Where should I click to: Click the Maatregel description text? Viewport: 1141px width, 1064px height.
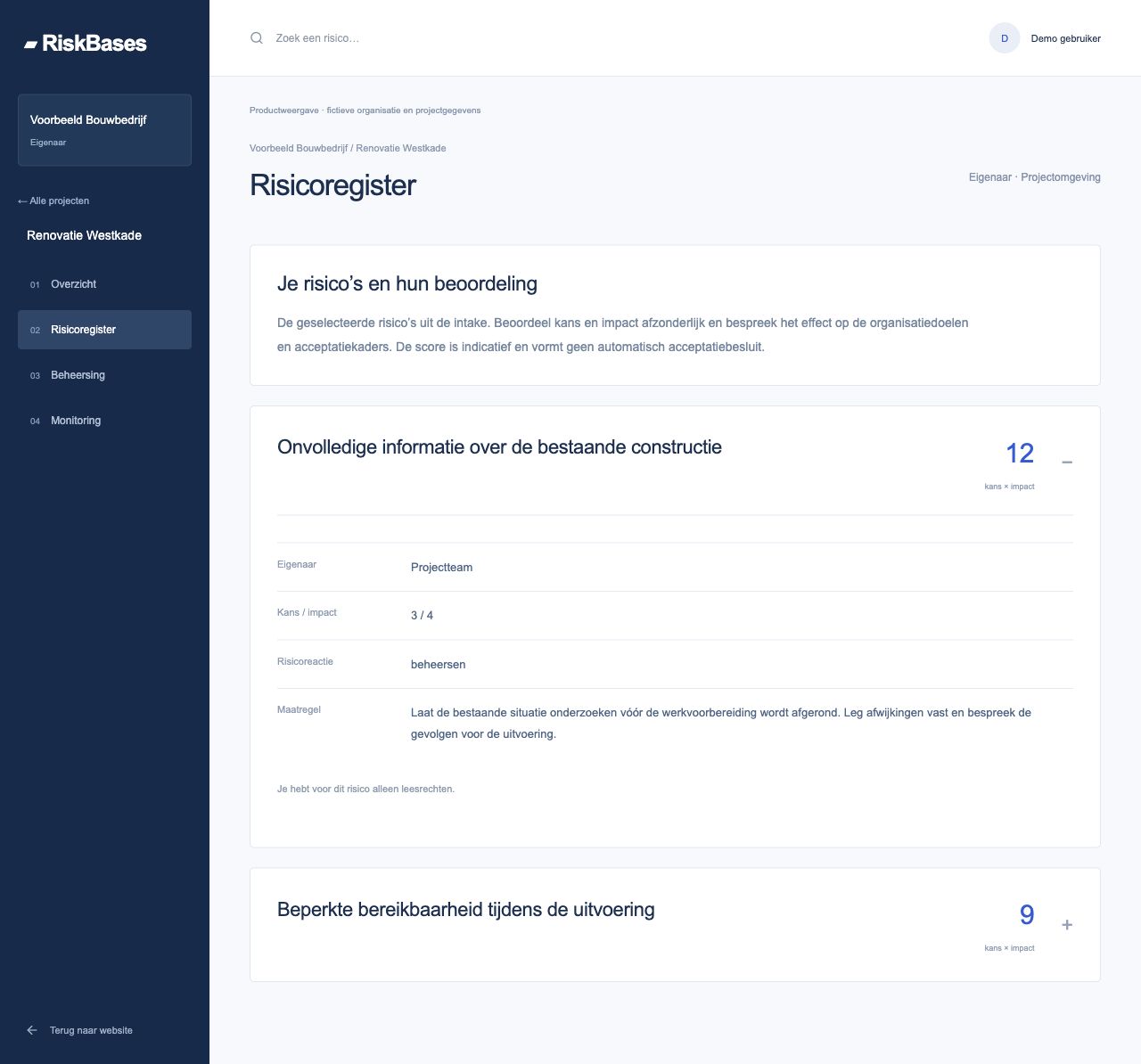pyautogui.click(x=721, y=724)
